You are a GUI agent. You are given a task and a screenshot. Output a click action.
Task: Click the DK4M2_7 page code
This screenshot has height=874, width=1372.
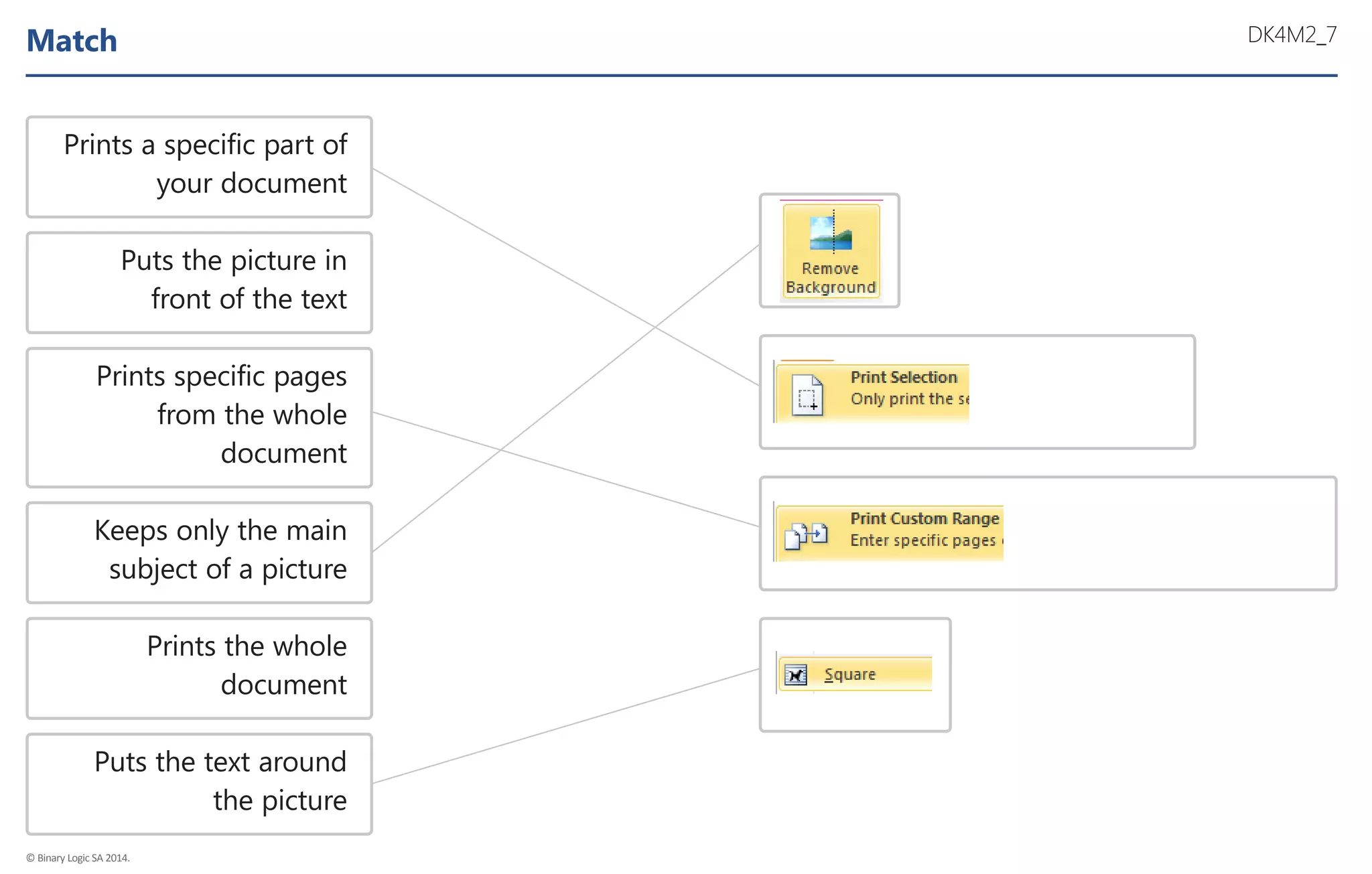(1291, 35)
